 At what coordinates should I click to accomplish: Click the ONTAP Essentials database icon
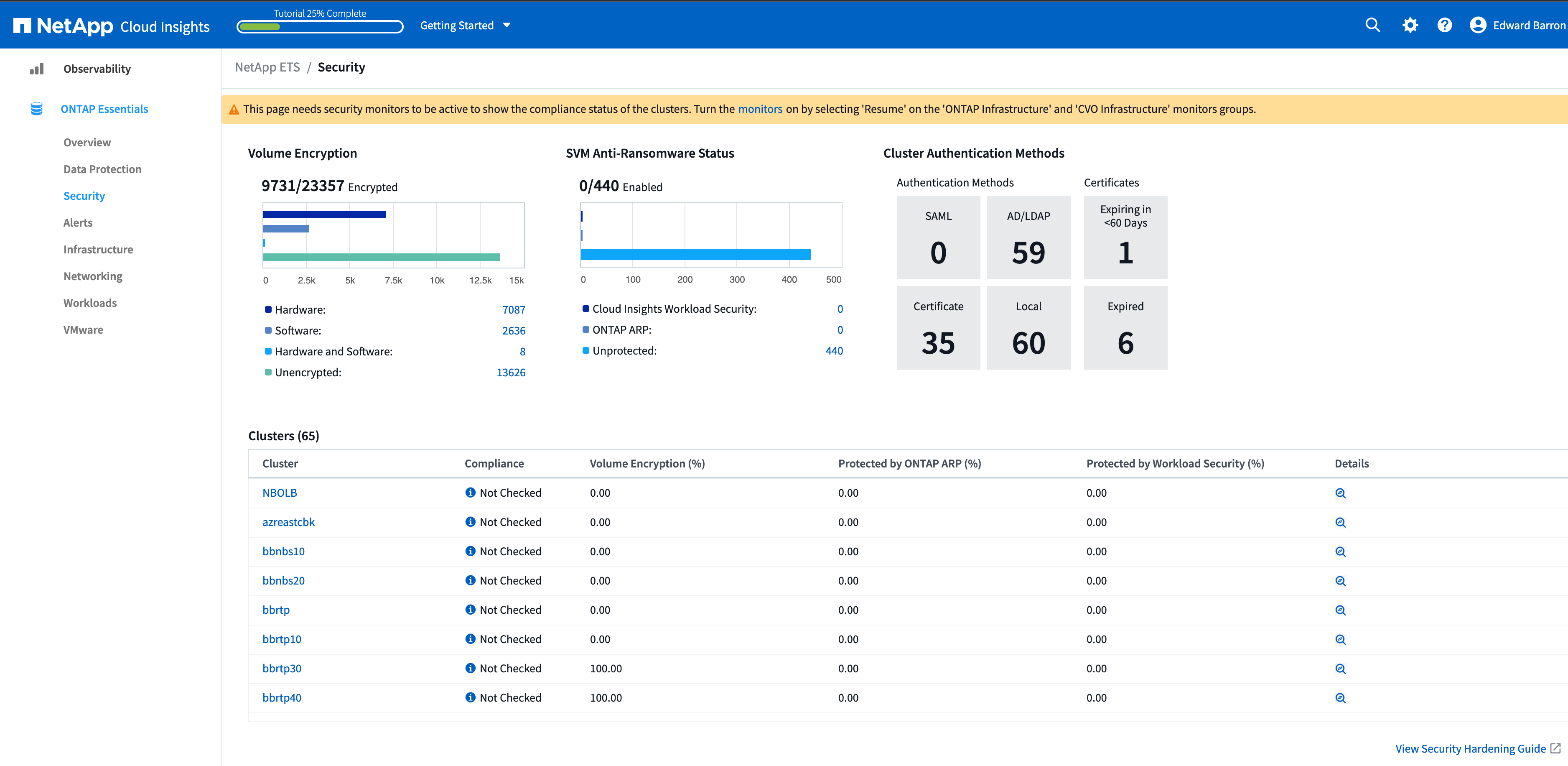(x=36, y=109)
